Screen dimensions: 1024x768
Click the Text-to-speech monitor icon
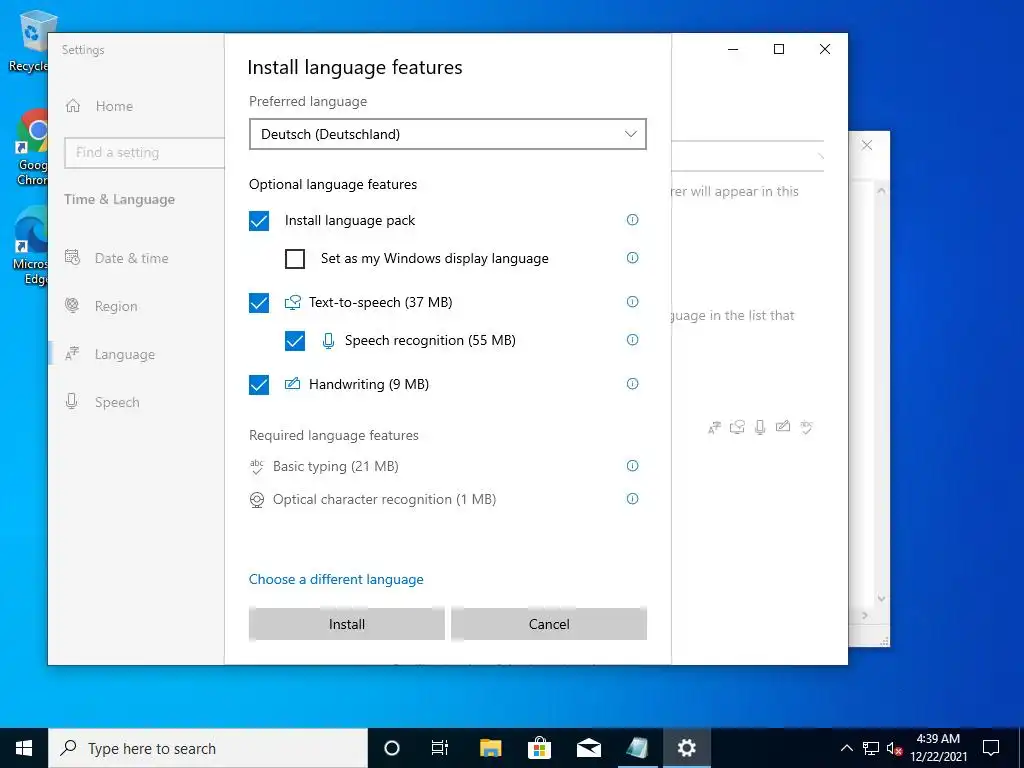click(293, 302)
